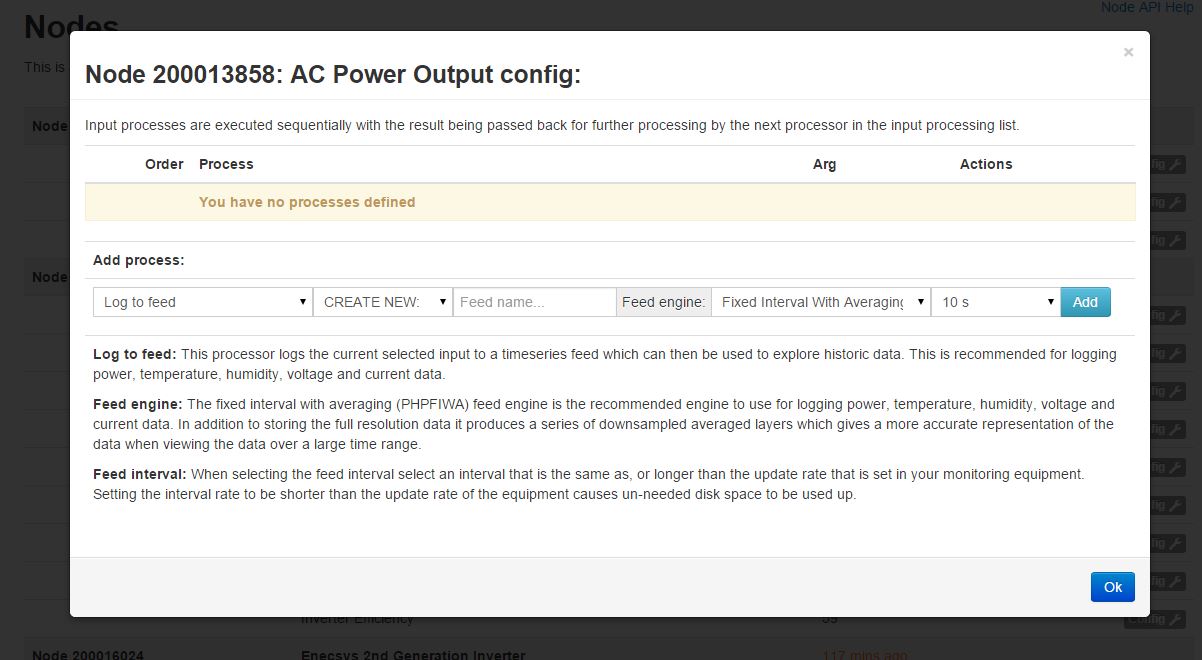
Task: Open the "Log to feed" process dropdown
Action: [x=202, y=302]
